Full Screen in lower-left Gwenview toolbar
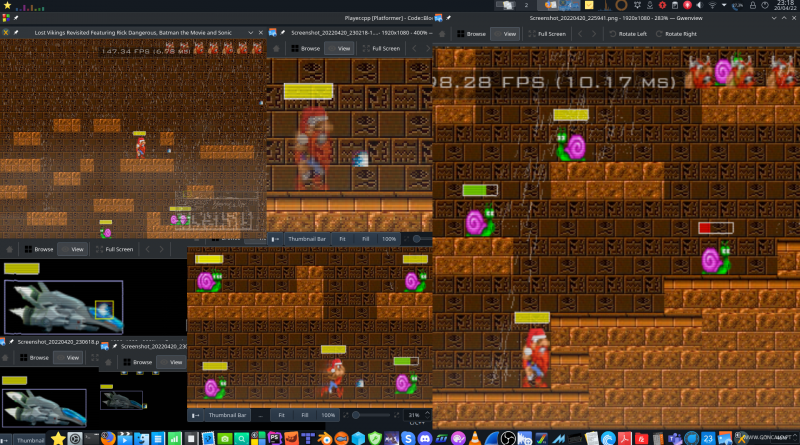Image resolution: width=800 pixels, height=445 pixels. [114, 249]
